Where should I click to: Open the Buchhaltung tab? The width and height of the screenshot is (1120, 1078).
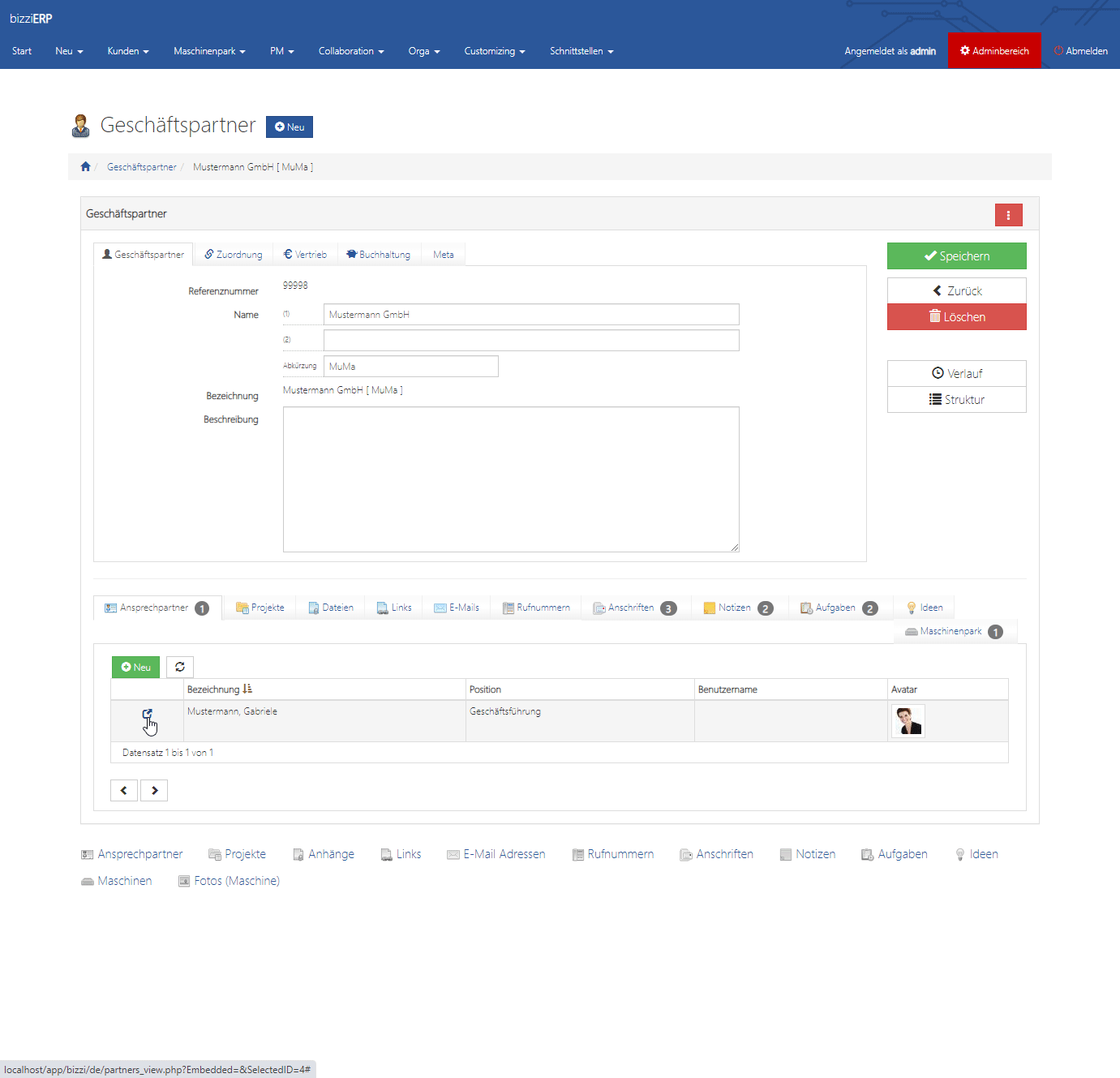tap(379, 255)
